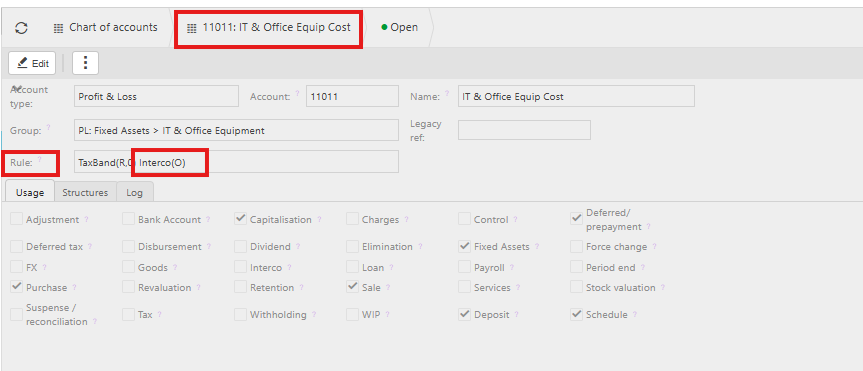Enable the Bank Account checkbox
This screenshot has height=371, width=863.
[x=128, y=219]
